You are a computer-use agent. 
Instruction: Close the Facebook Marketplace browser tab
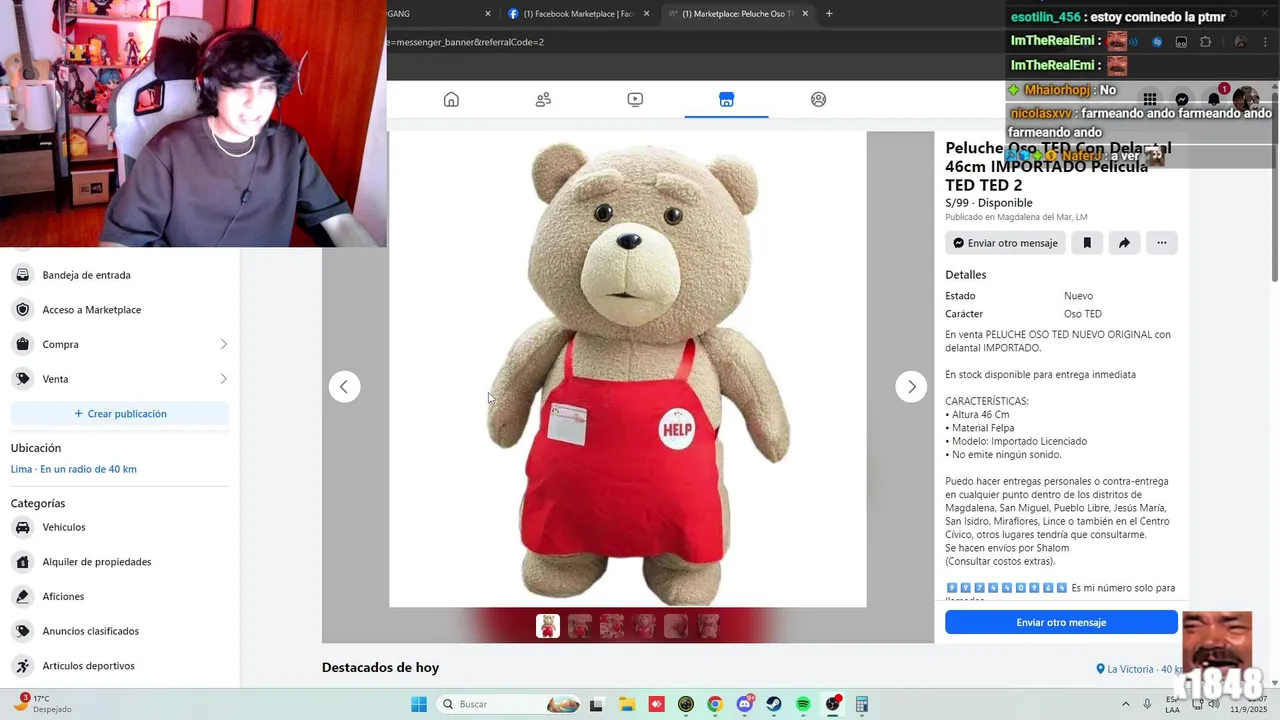647,14
